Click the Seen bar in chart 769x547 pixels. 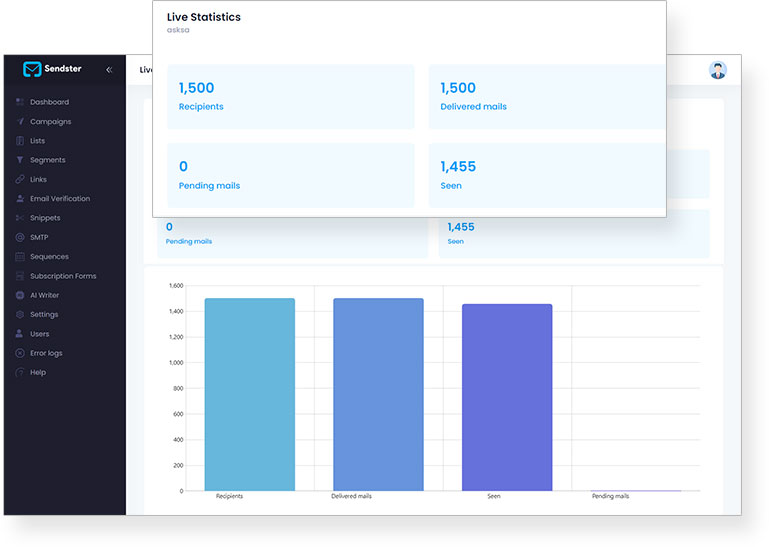click(x=507, y=397)
